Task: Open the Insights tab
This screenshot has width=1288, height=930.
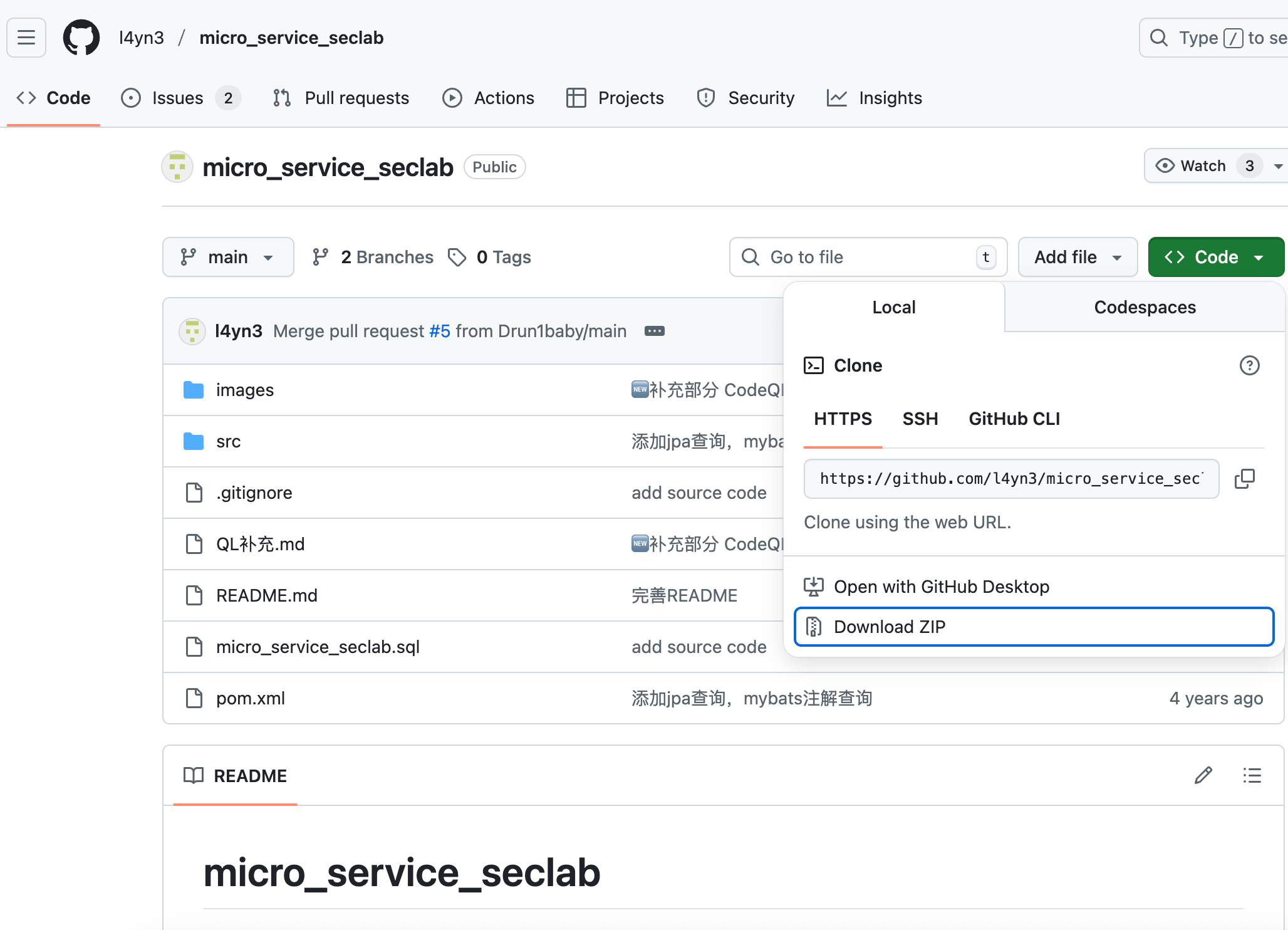Action: 875,98
